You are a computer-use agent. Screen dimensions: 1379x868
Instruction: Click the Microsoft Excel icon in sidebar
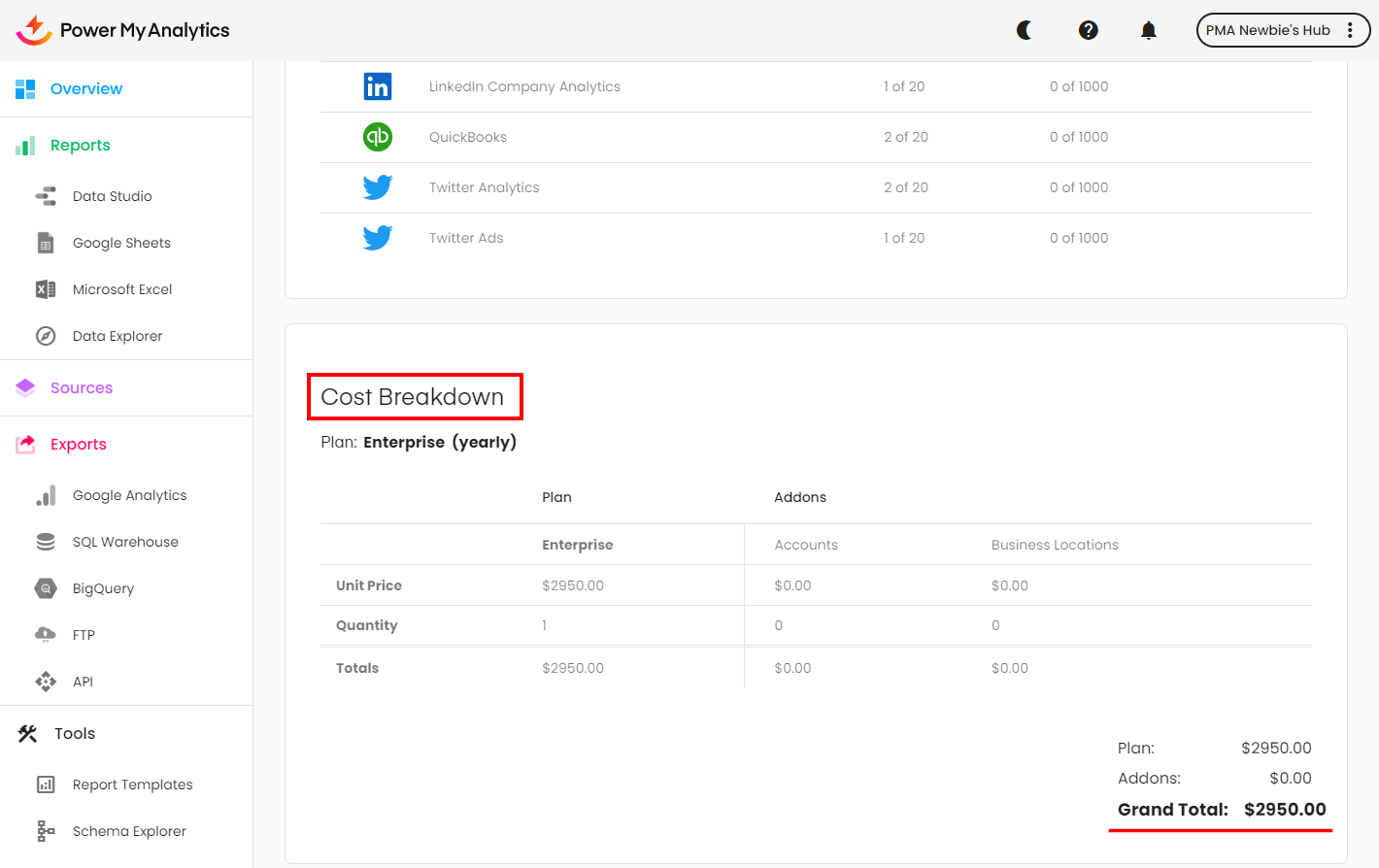click(46, 289)
